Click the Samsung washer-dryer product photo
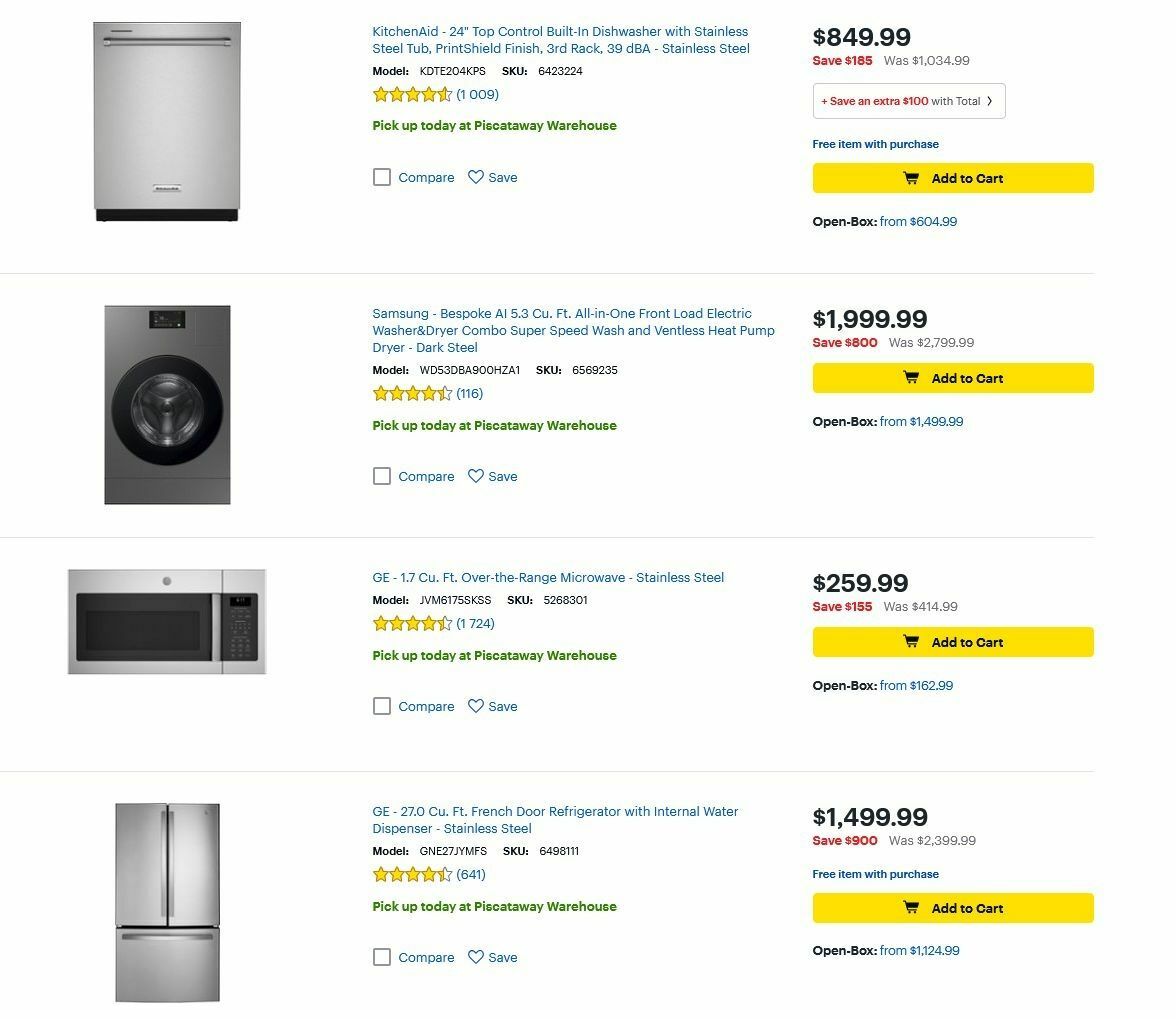This screenshot has height=1019, width=1176. pyautogui.click(x=167, y=405)
